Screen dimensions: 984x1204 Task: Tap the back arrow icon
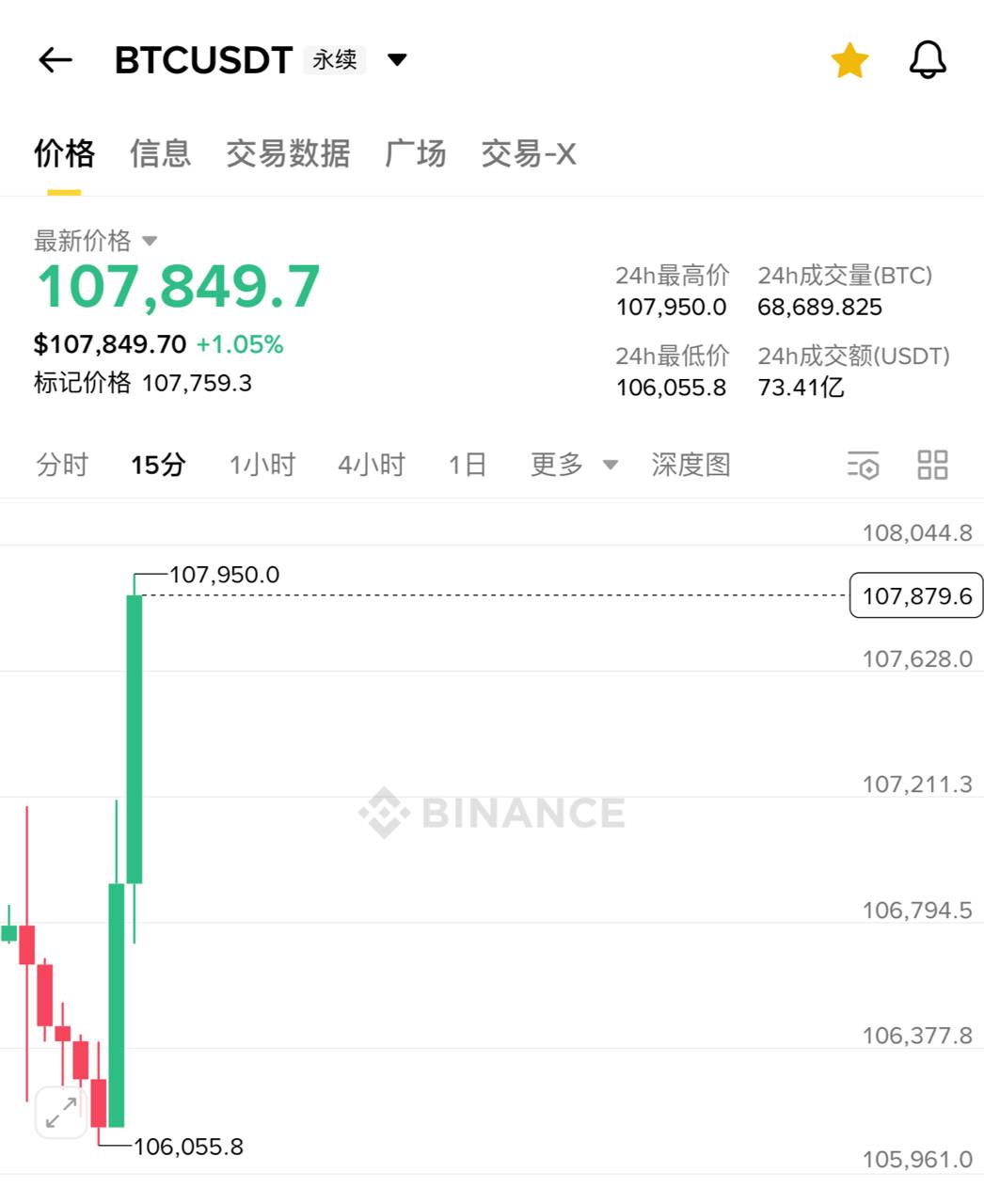pyautogui.click(x=55, y=60)
